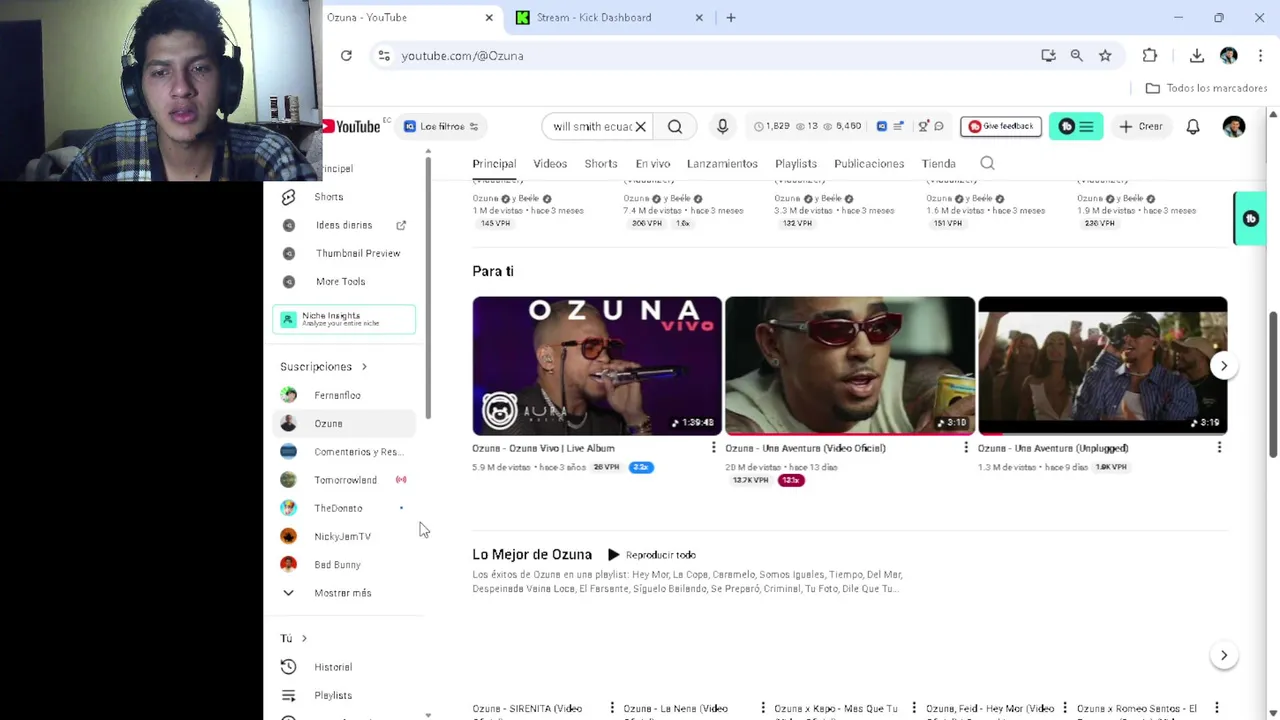Open Chrome downloads icon
This screenshot has width=1280, height=720.
click(x=1197, y=56)
